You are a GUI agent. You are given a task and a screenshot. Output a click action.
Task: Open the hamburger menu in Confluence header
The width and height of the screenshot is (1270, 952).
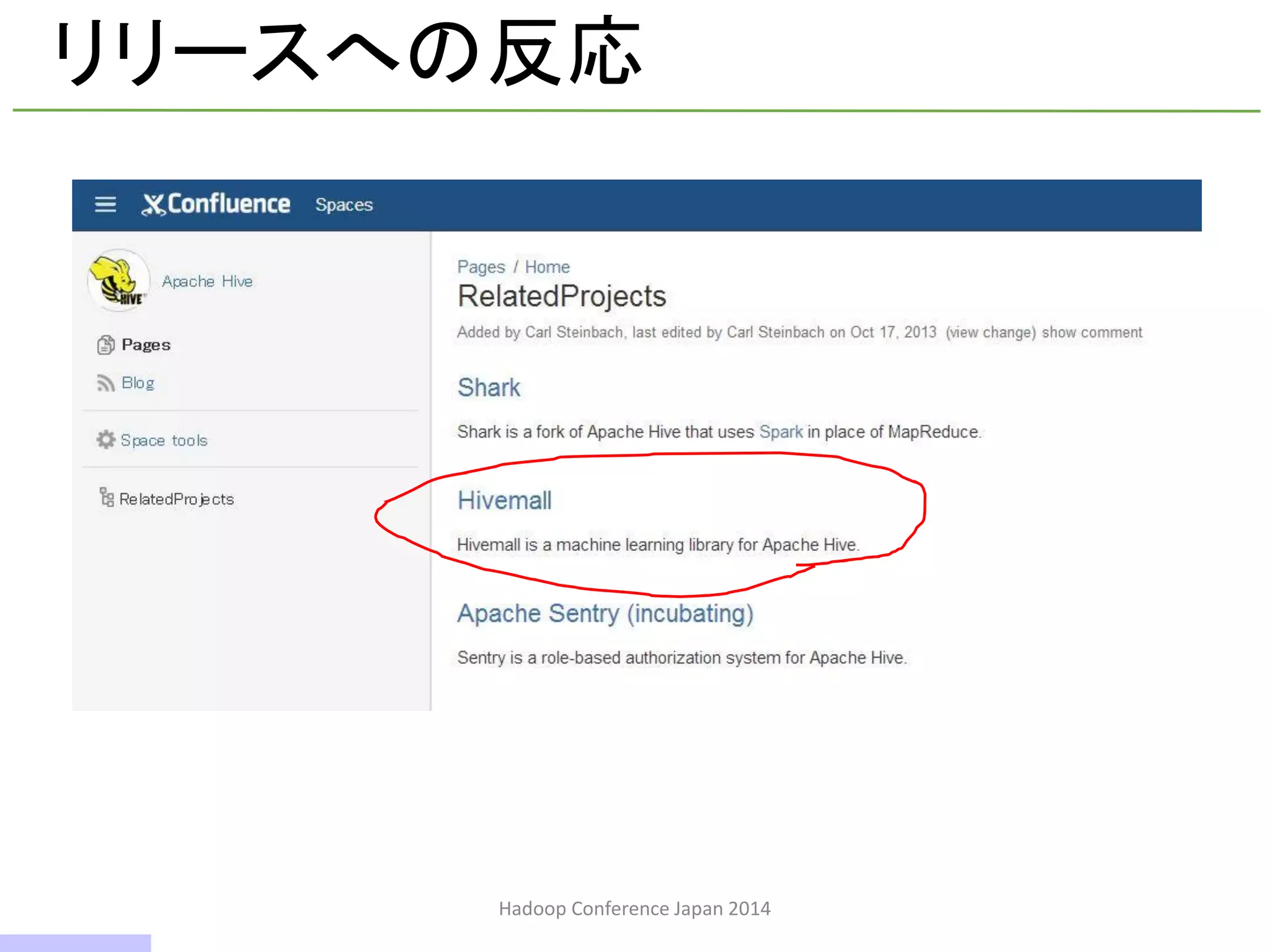click(x=105, y=205)
